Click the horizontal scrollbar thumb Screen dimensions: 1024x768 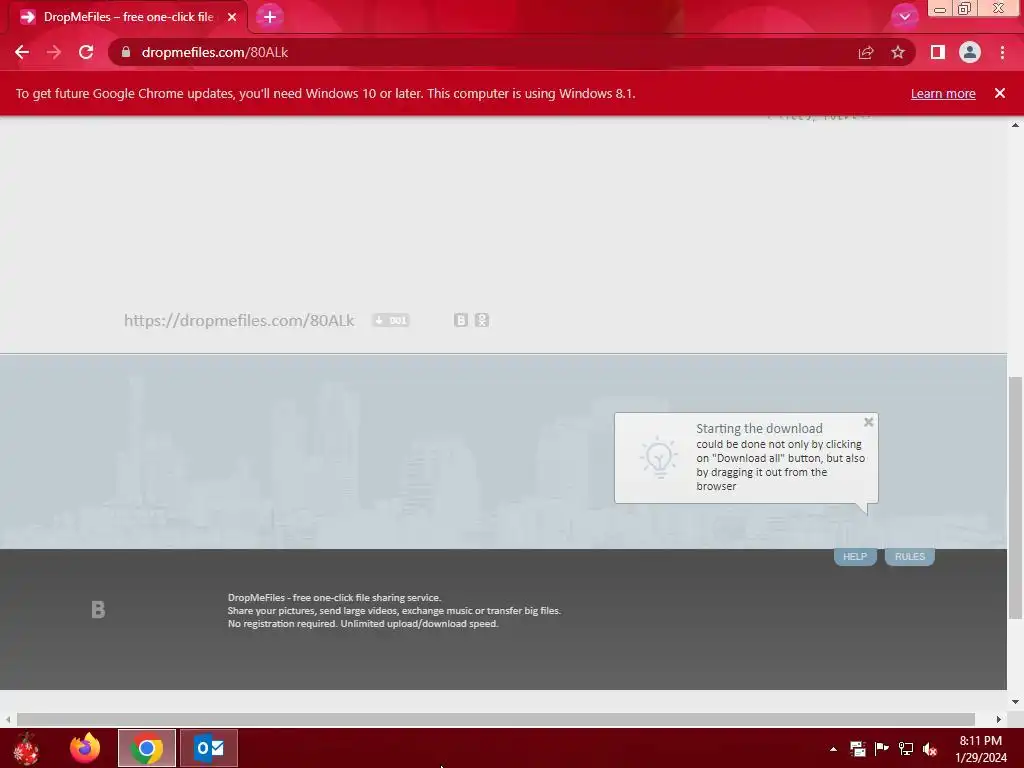tap(496, 719)
